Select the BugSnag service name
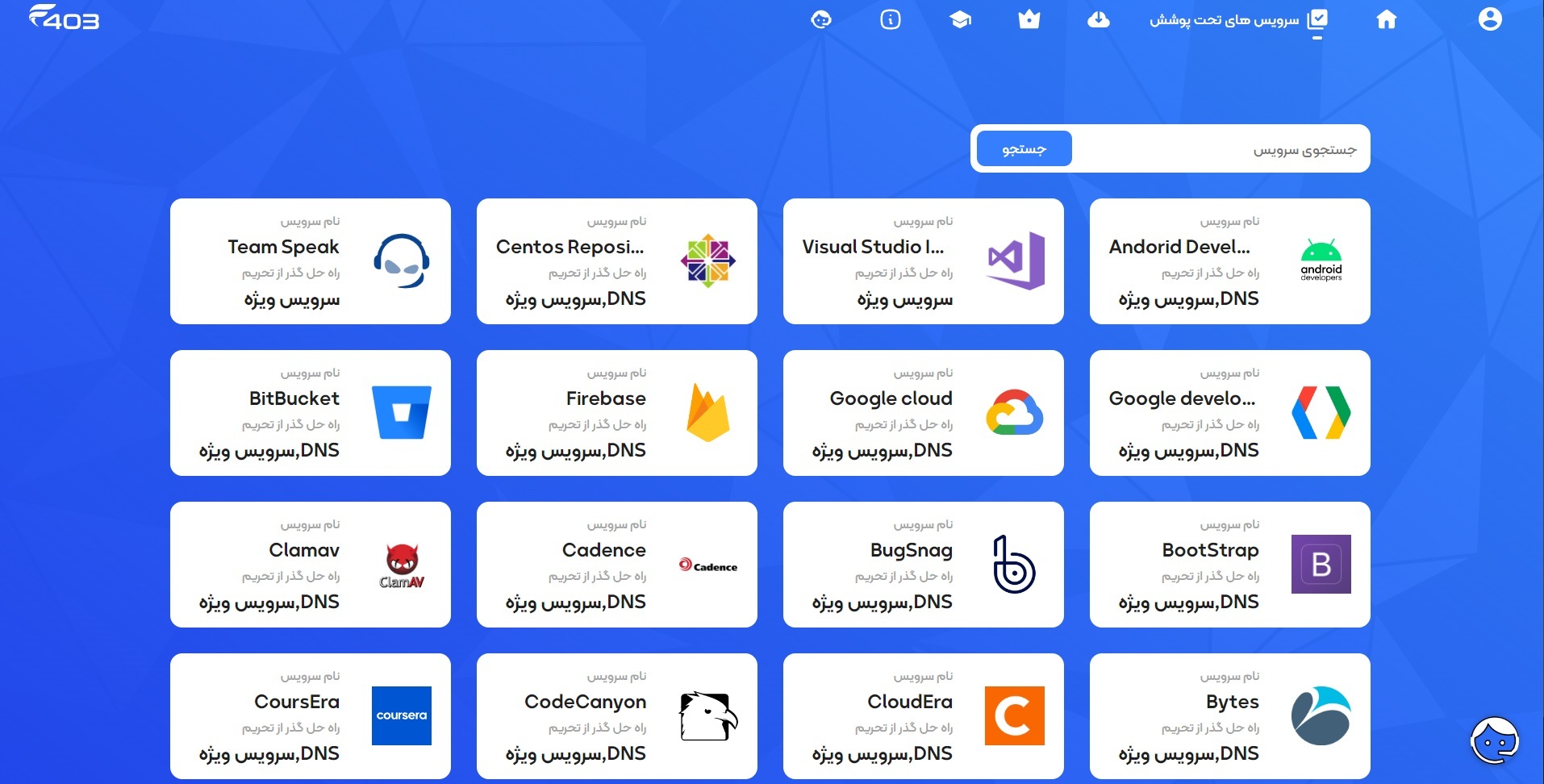Image resolution: width=1544 pixels, height=784 pixels. click(x=912, y=551)
